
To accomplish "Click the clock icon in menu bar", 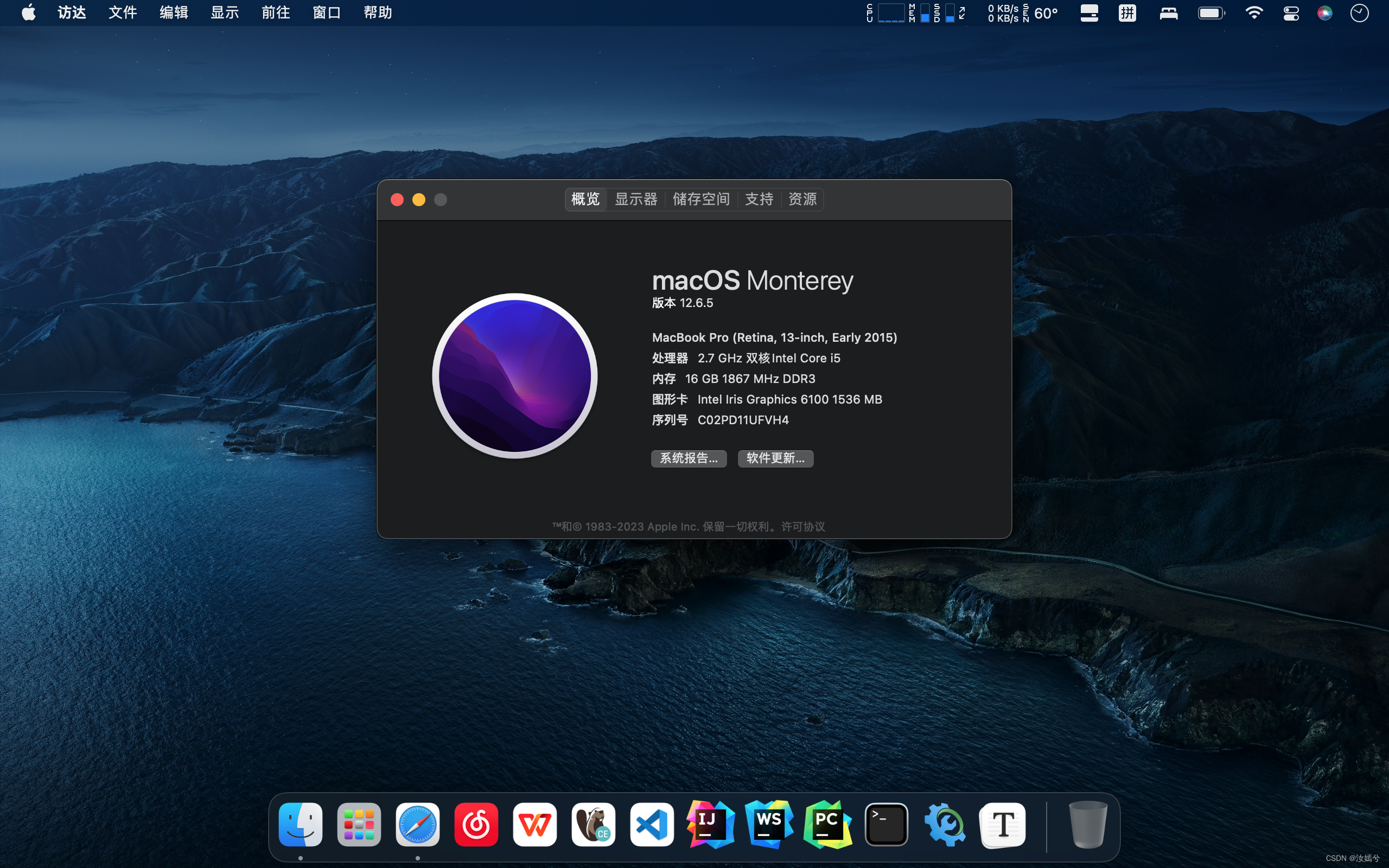I will click(x=1359, y=12).
